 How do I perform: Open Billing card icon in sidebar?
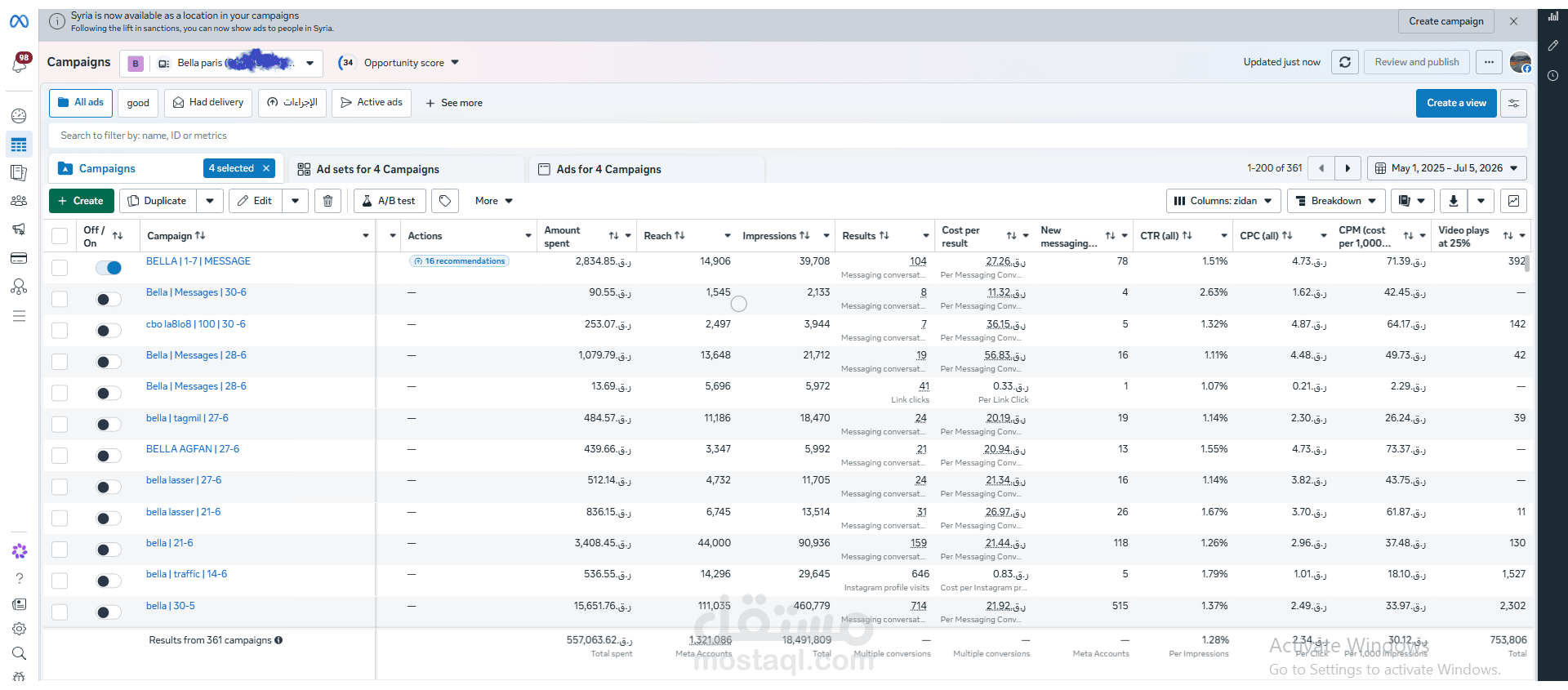click(x=19, y=259)
